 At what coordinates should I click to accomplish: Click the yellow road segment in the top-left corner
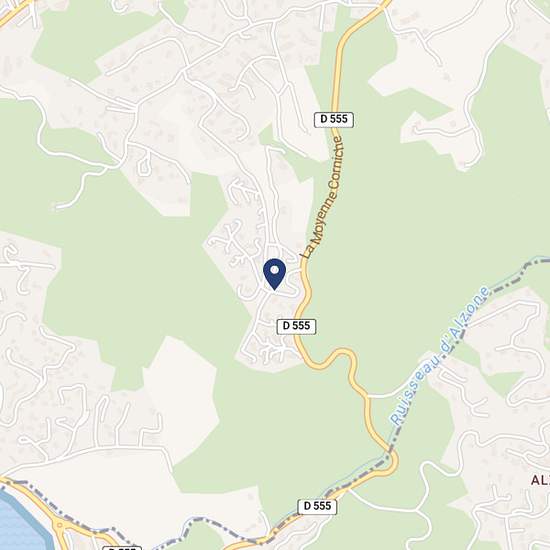click(14, 12)
